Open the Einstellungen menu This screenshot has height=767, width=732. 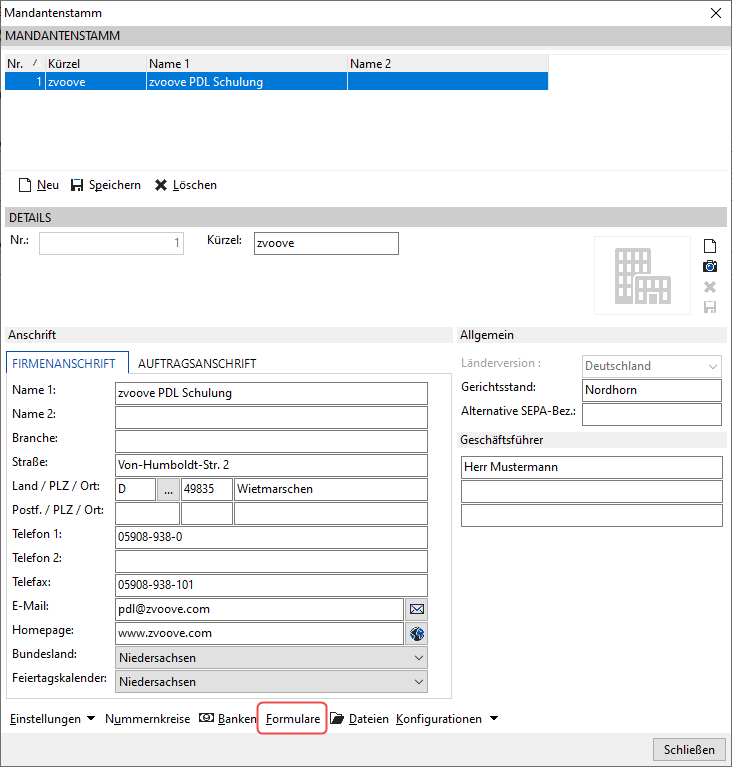point(46,719)
